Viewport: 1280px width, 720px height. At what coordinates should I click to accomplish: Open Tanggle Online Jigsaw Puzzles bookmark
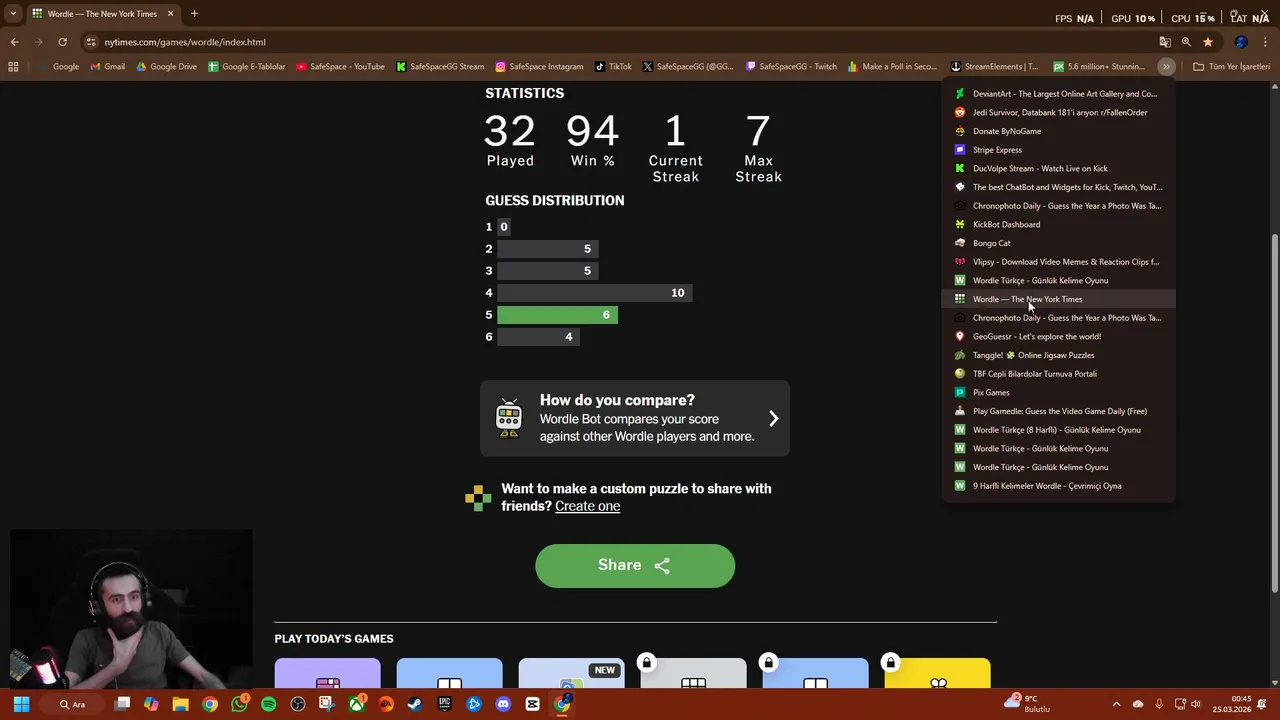point(1058,355)
